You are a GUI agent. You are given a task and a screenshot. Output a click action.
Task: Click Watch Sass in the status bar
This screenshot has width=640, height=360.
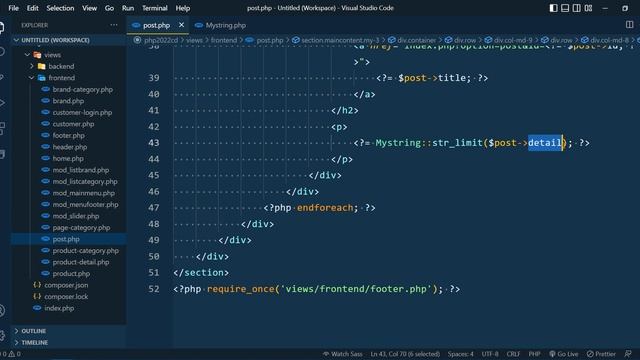(342, 354)
